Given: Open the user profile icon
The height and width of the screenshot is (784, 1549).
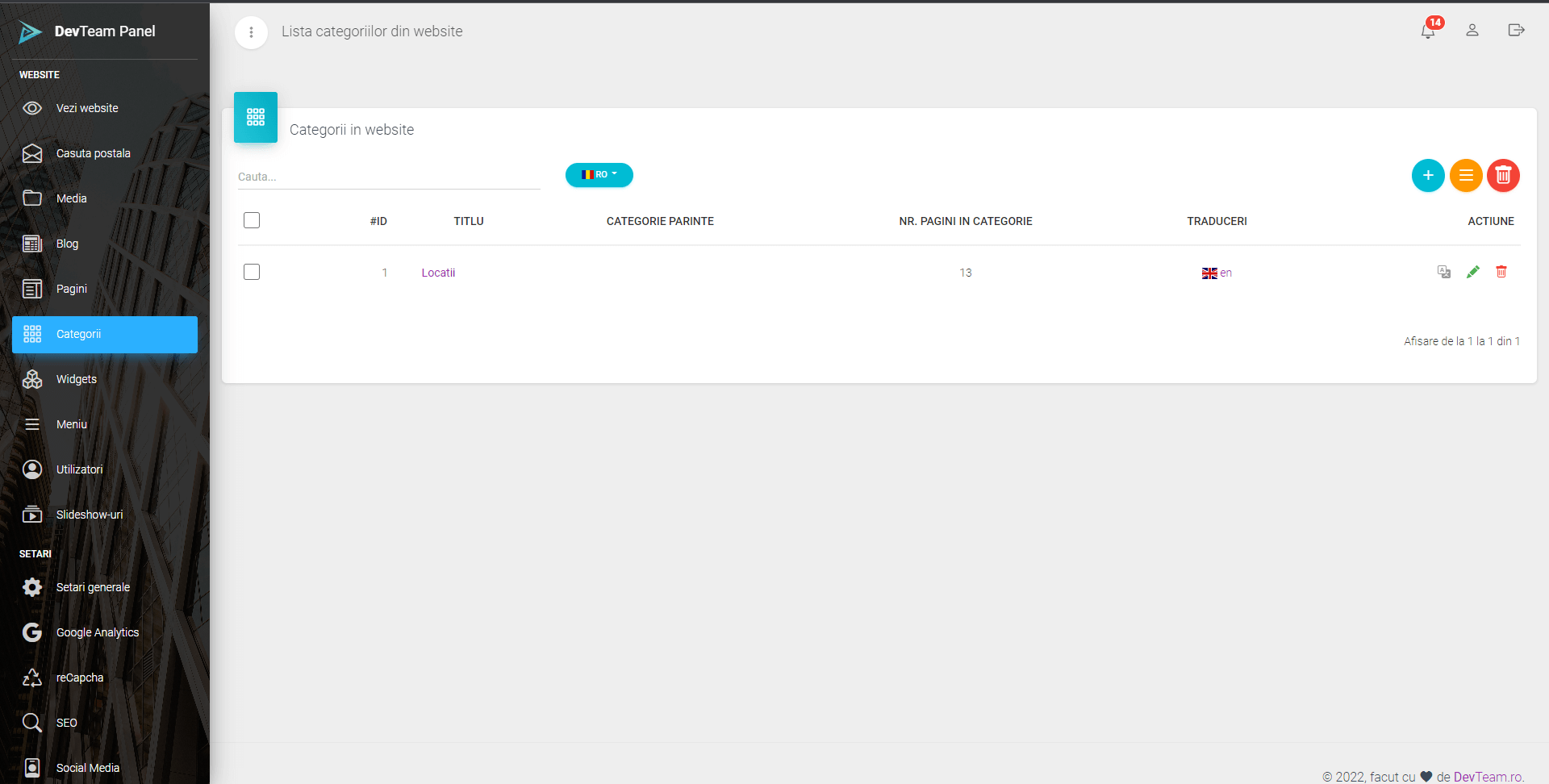Looking at the screenshot, I should click(1472, 31).
